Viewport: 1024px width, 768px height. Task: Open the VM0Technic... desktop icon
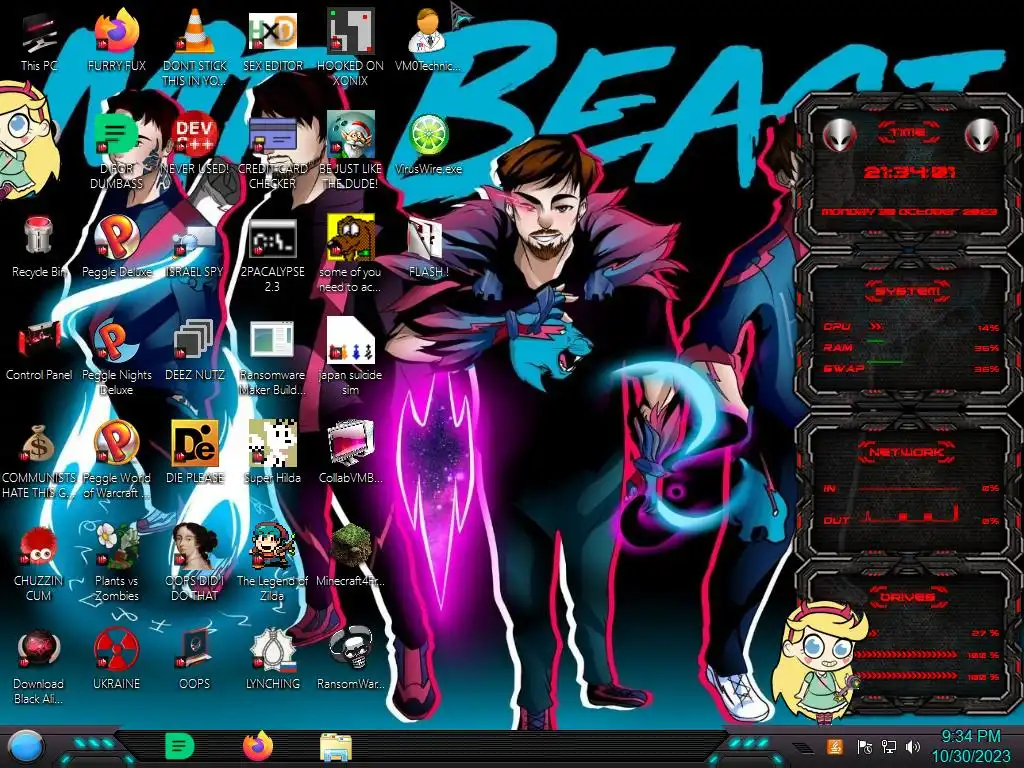[x=428, y=40]
